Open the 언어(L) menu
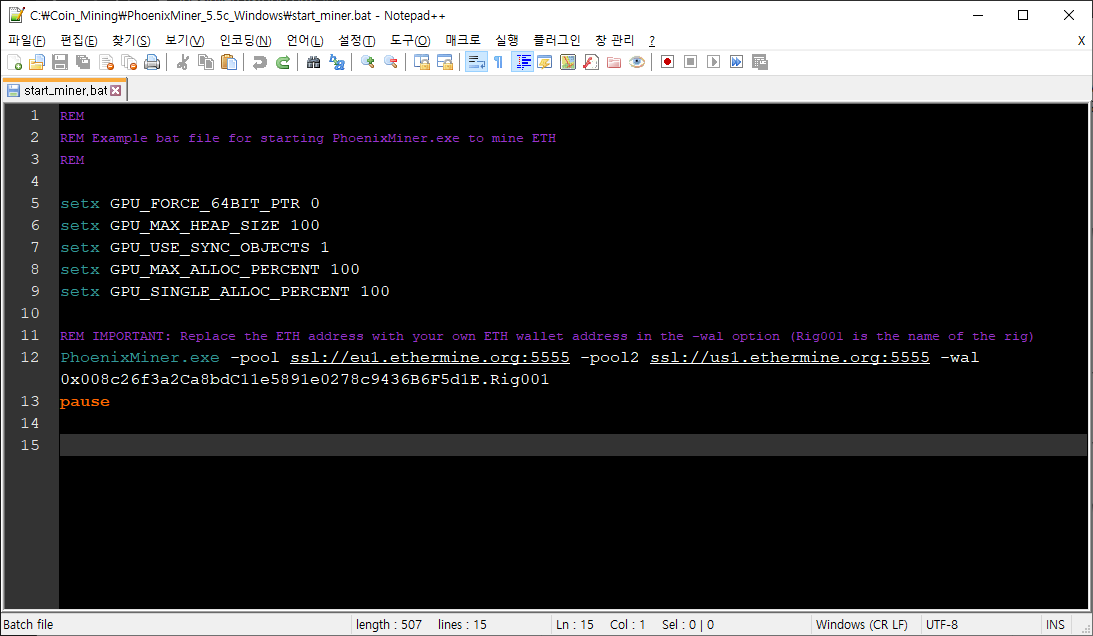Image resolution: width=1093 pixels, height=636 pixels. coord(305,40)
